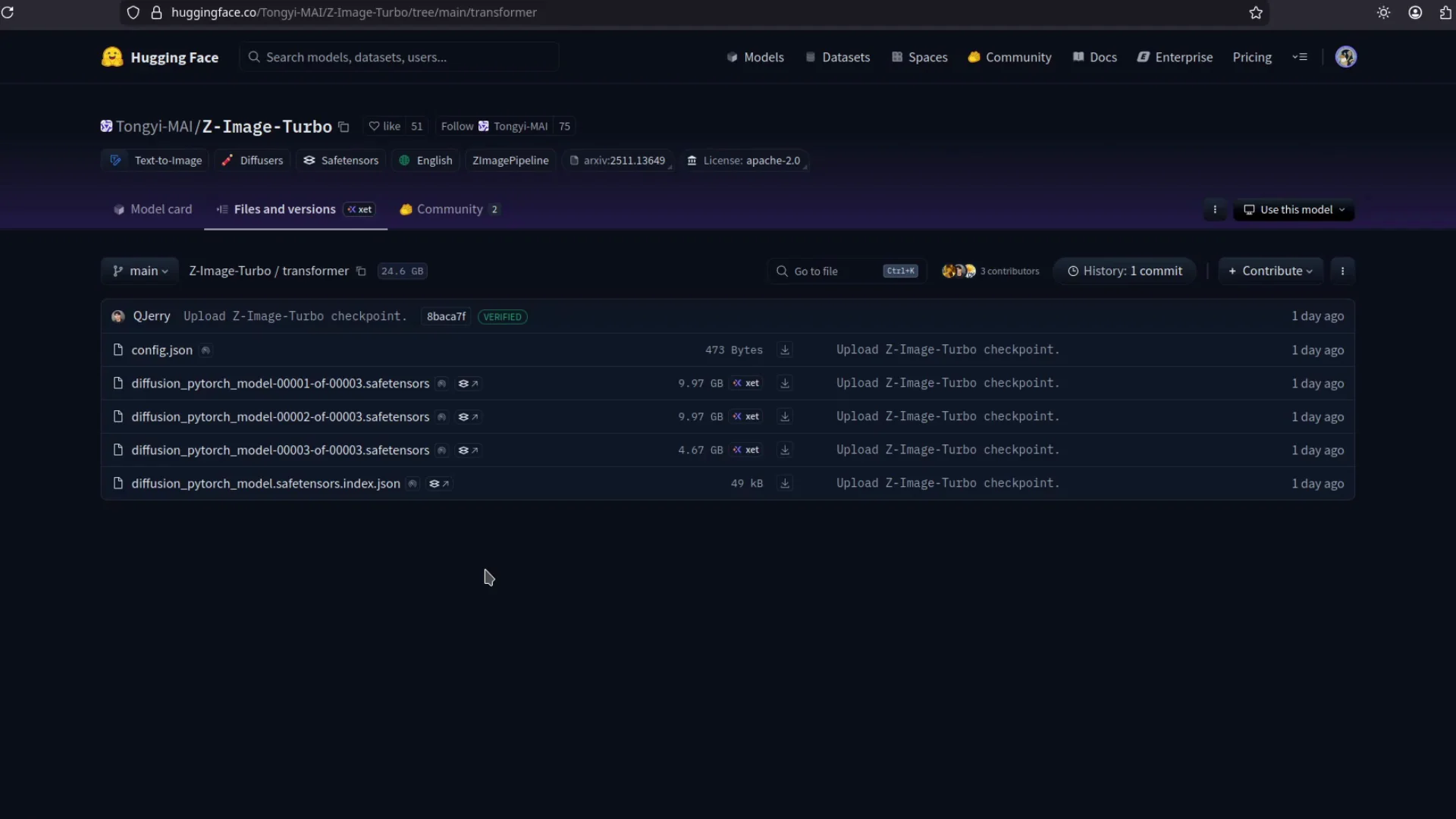Download the config.json file via its icon
This screenshot has height=819, width=1456.
pos(785,350)
